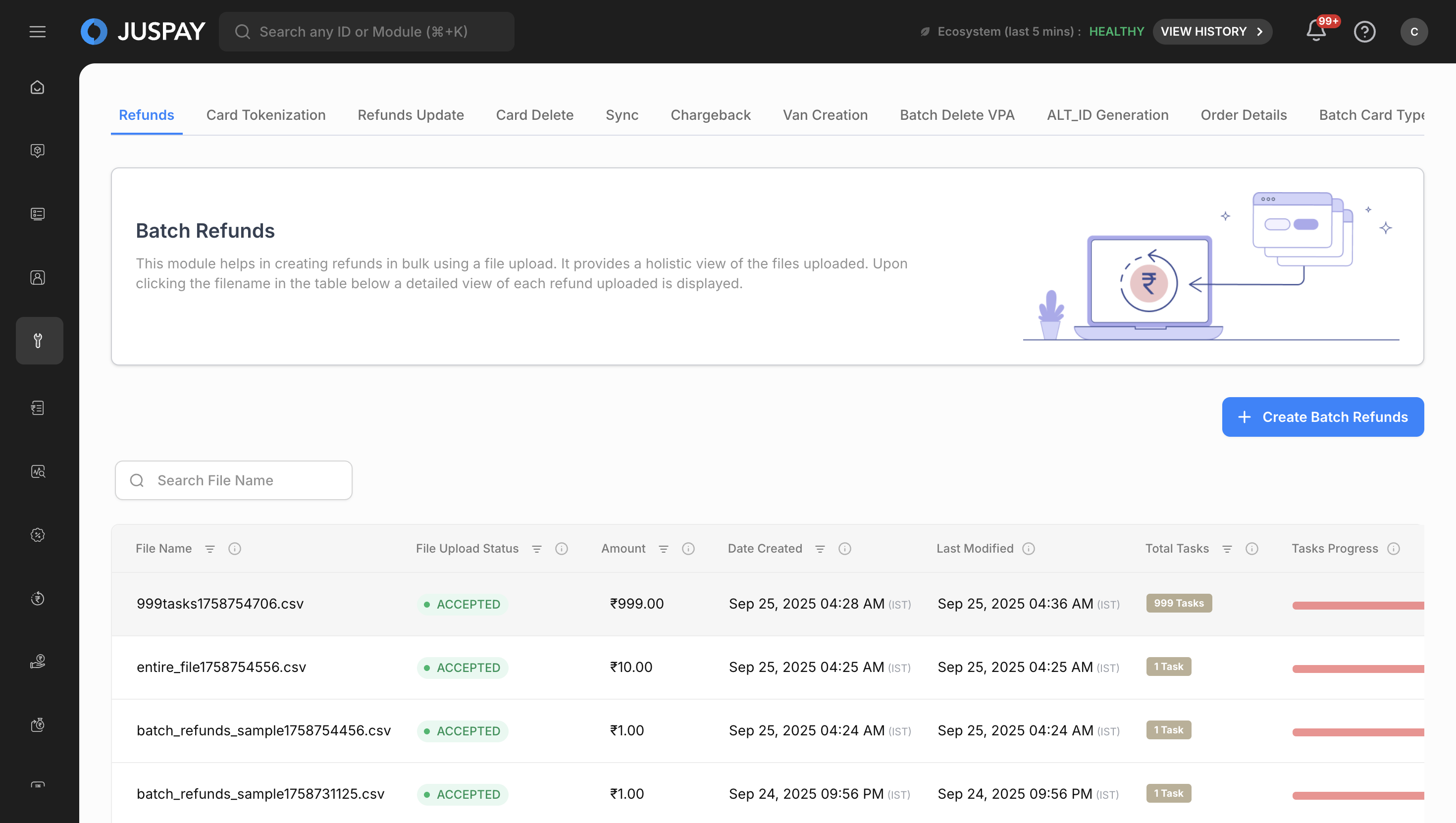
Task: Click Create Batch Refunds button
Action: coord(1323,416)
